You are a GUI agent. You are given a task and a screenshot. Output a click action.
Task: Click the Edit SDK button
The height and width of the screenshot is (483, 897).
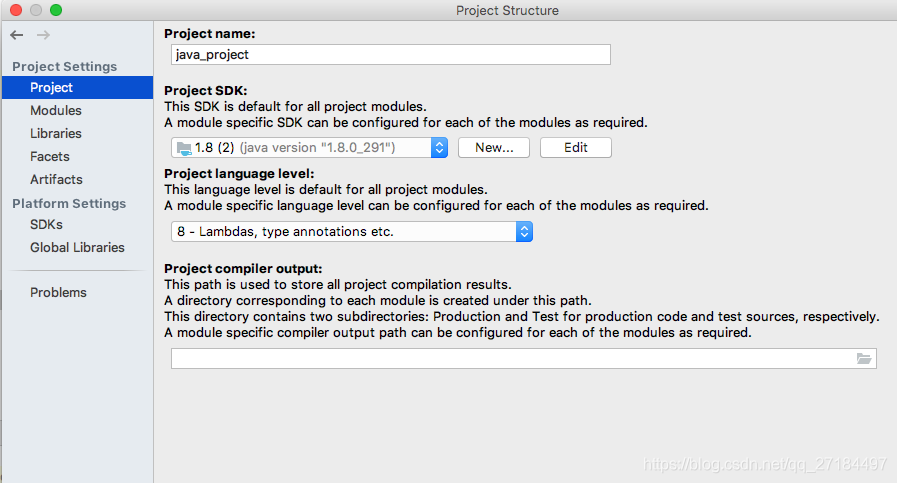point(575,148)
